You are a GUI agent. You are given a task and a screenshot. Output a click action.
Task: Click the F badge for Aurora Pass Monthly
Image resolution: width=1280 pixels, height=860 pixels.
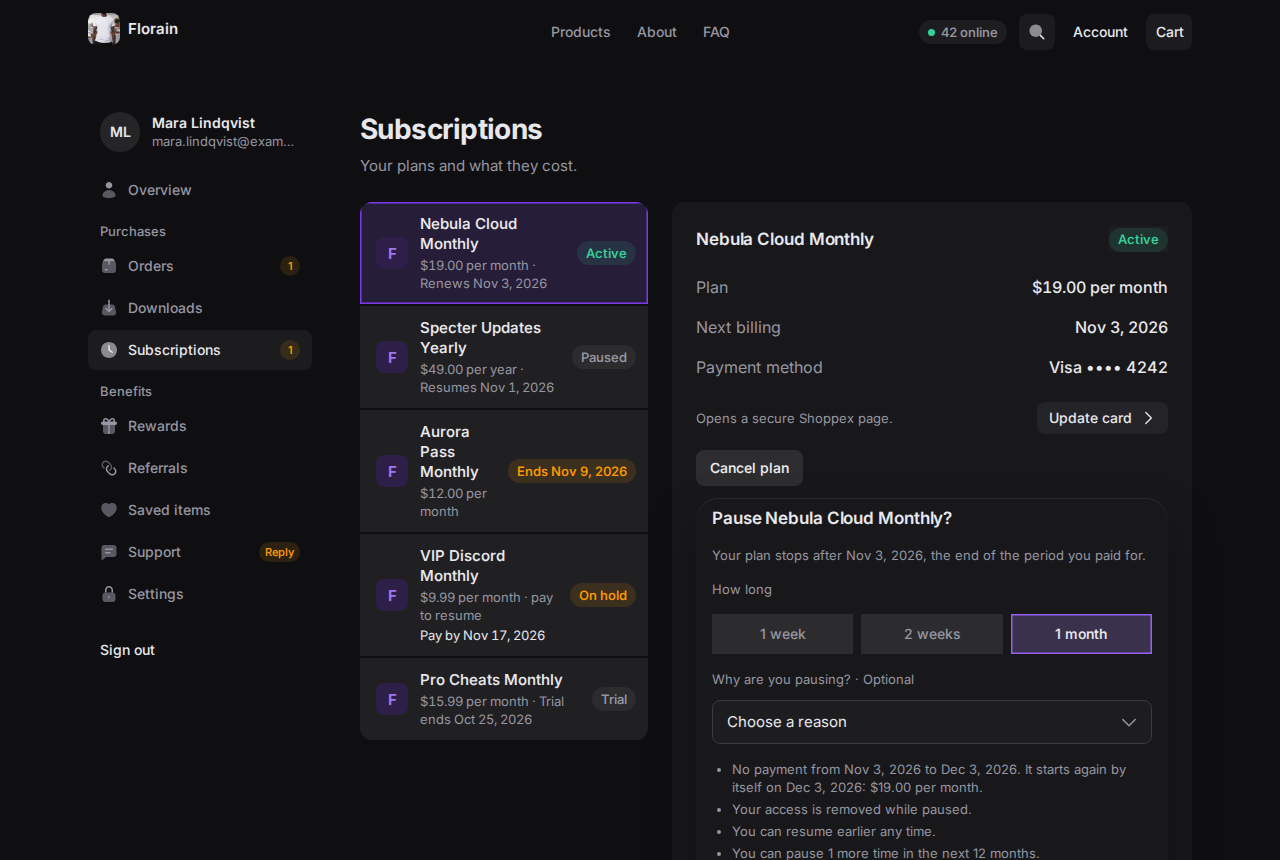[392, 471]
